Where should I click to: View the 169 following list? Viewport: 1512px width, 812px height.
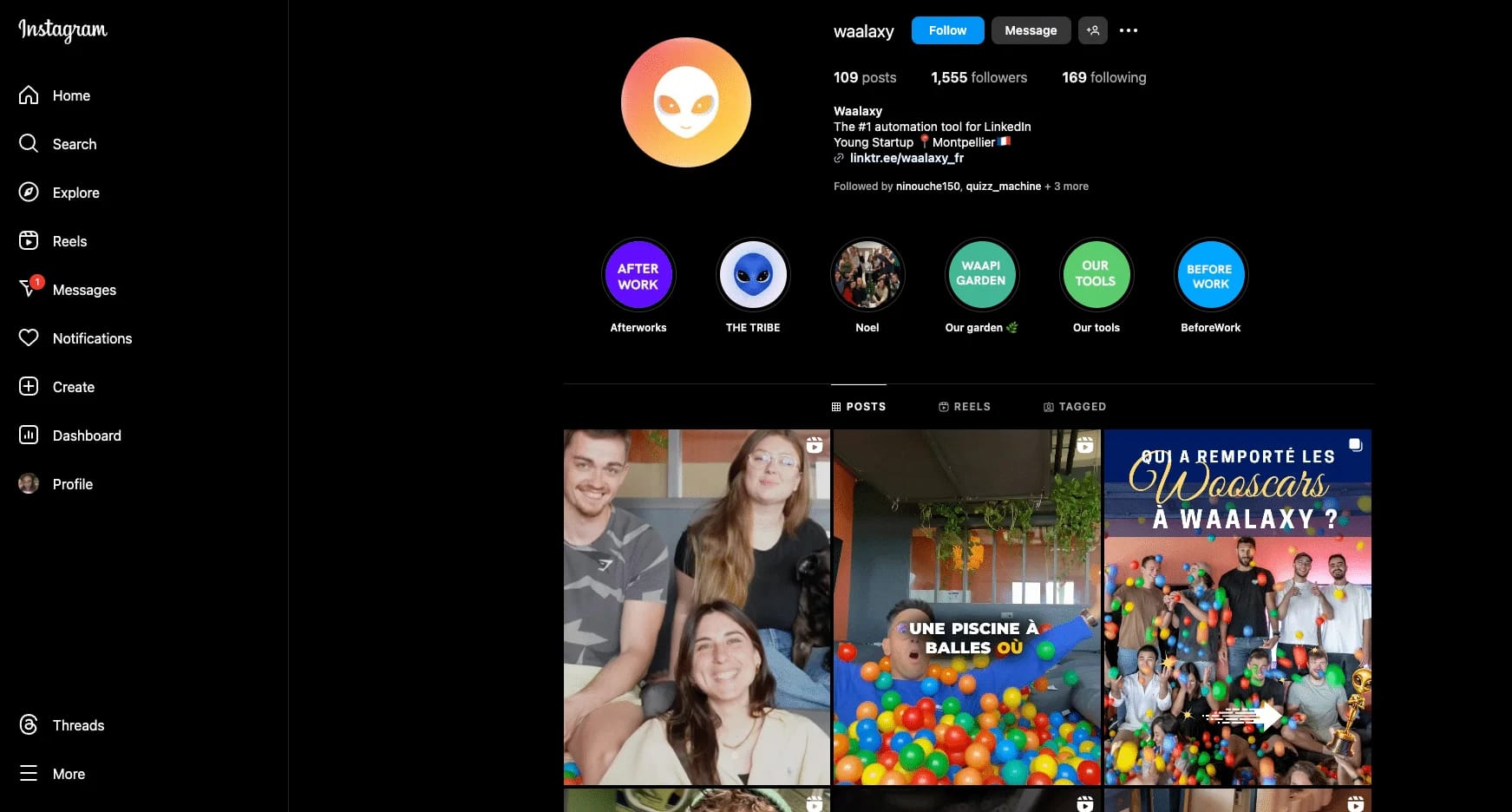(1104, 77)
